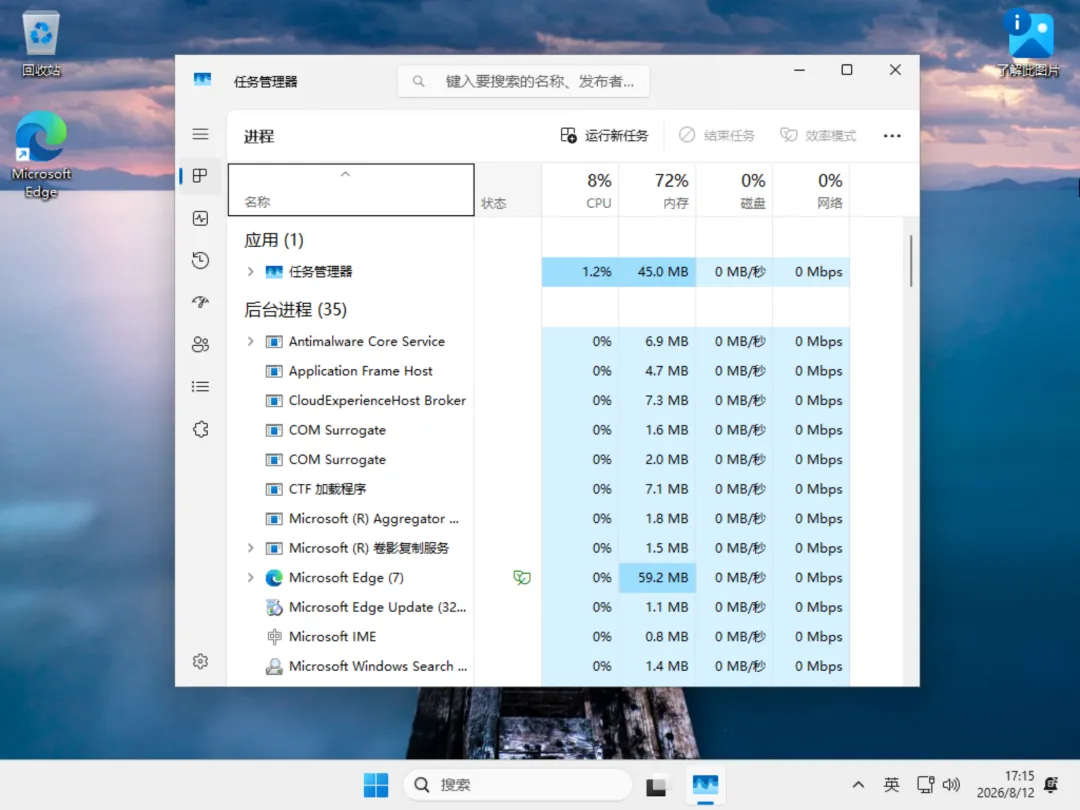Open the 了解此图片 desktop icon
The width and height of the screenshot is (1080, 810).
pyautogui.click(x=1030, y=43)
